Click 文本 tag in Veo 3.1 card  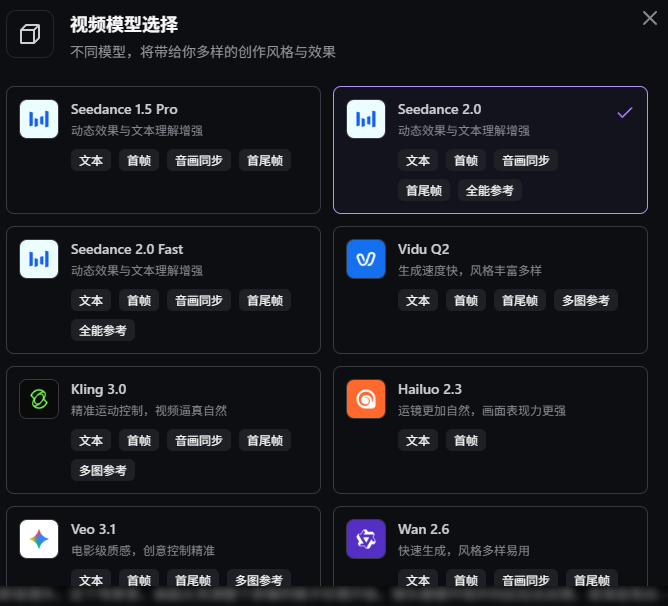pyautogui.click(x=91, y=579)
